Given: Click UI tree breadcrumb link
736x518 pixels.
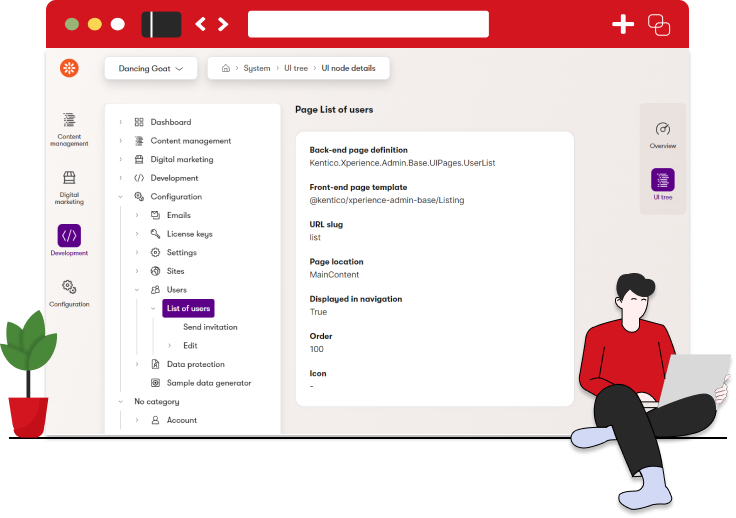Looking at the screenshot, I should pyautogui.click(x=296, y=69).
